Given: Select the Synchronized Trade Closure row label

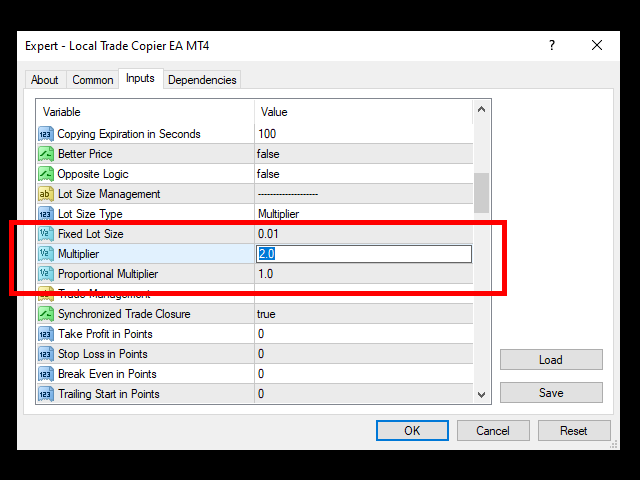Looking at the screenshot, I should [124, 314].
